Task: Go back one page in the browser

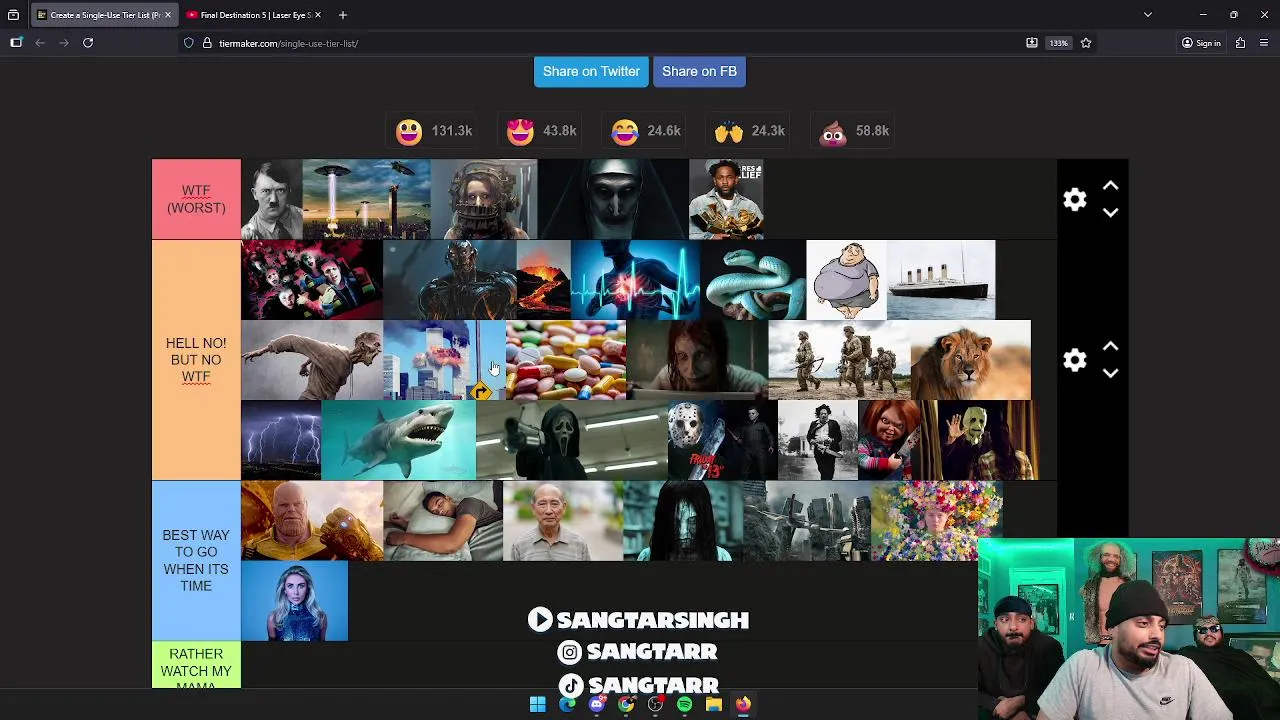Action: pos(40,43)
